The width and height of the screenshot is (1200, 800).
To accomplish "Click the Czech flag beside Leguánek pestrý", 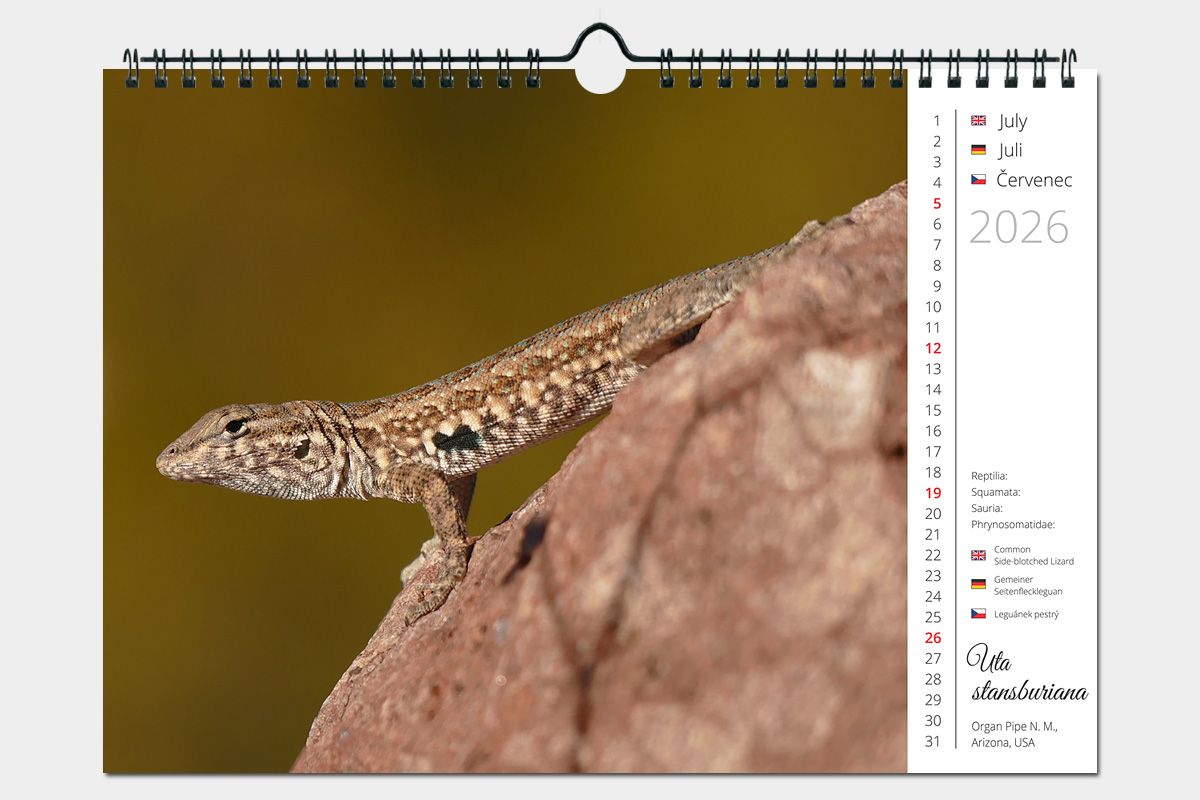I will click(x=978, y=614).
